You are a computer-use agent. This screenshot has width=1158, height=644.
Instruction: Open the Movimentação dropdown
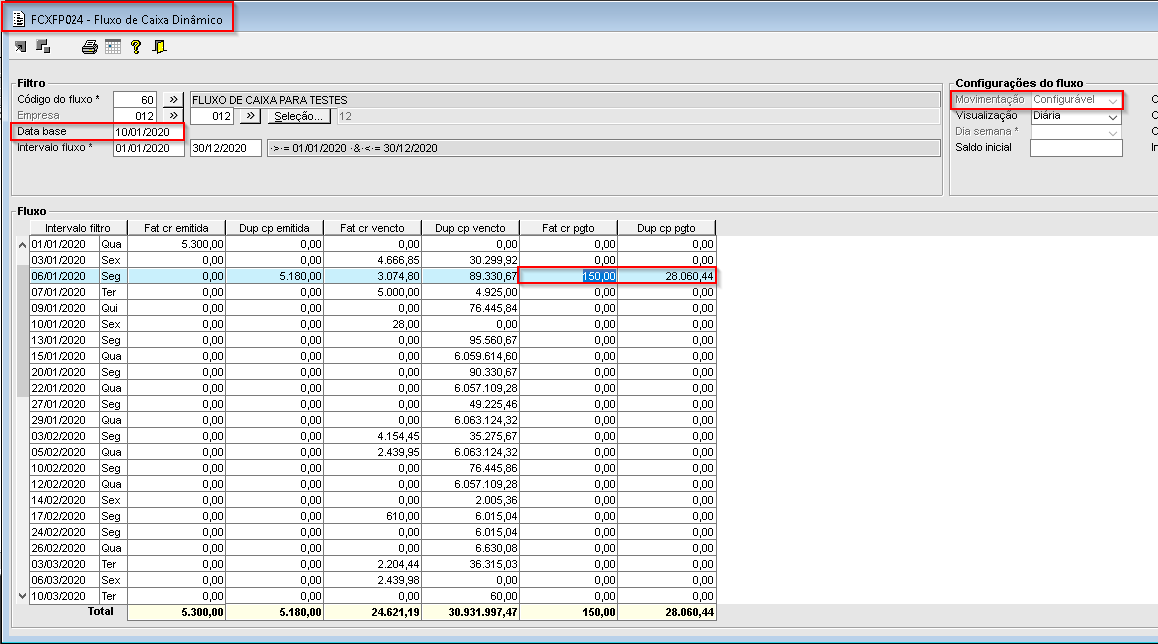coord(1112,100)
